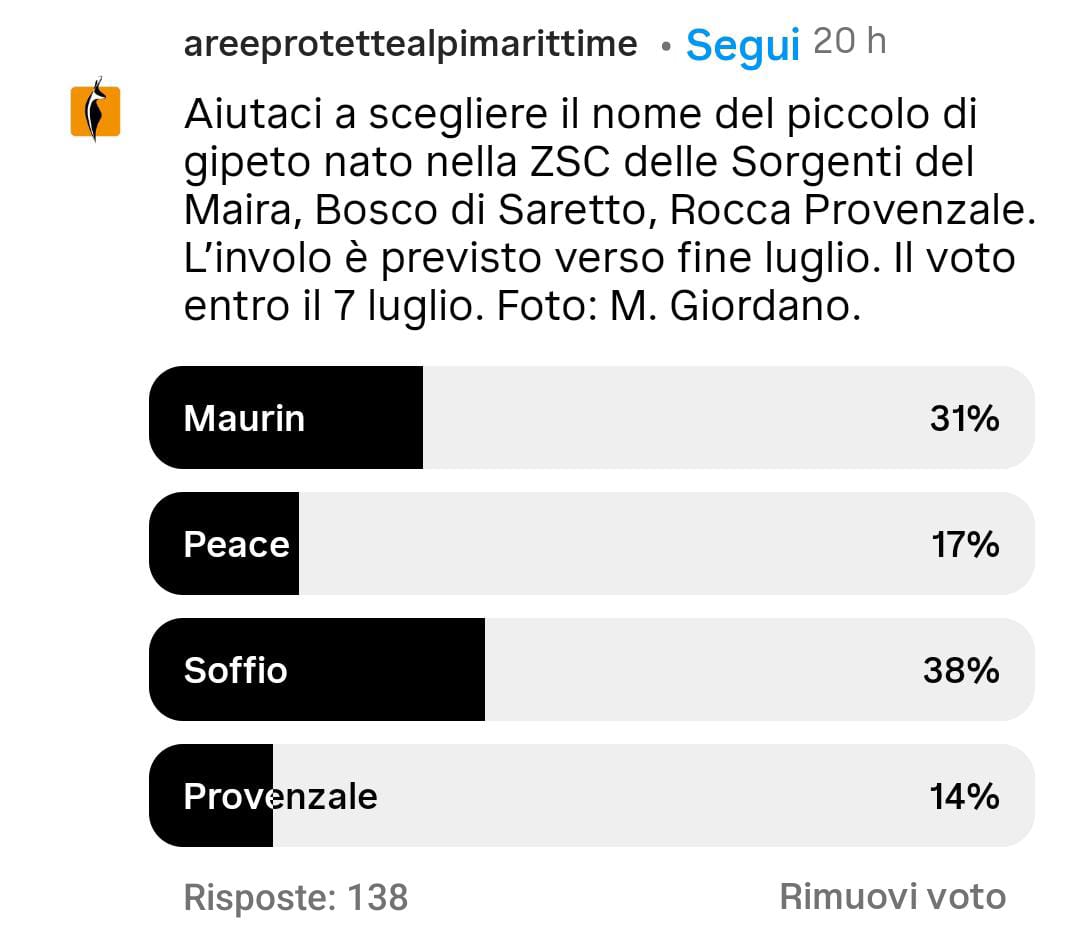Image resolution: width=1080 pixels, height=946 pixels.
Task: Click the black progress fill of Soffio bar
Action: (400, 670)
